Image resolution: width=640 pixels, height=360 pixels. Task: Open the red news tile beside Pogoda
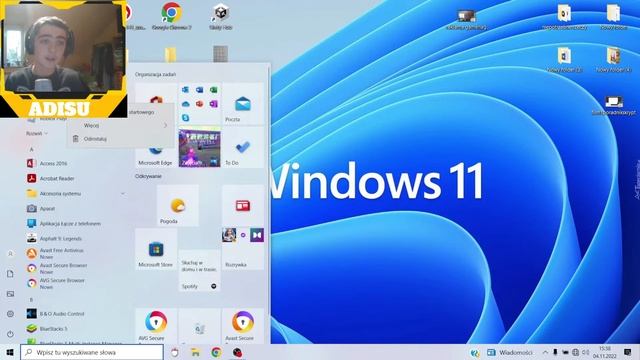(x=243, y=206)
